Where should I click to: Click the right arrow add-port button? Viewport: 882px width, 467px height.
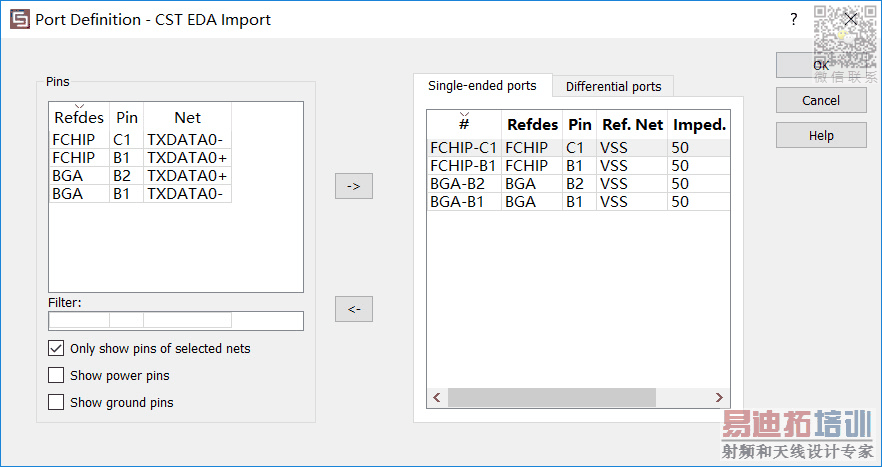(x=353, y=186)
